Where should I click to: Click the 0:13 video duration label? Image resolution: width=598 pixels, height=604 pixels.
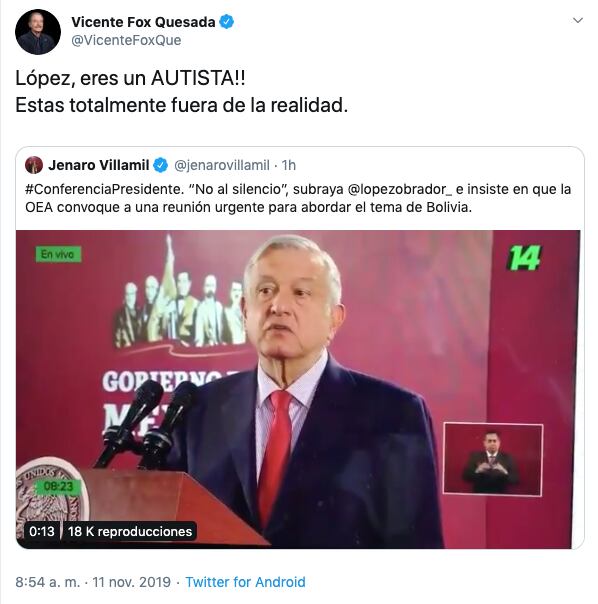[x=42, y=532]
